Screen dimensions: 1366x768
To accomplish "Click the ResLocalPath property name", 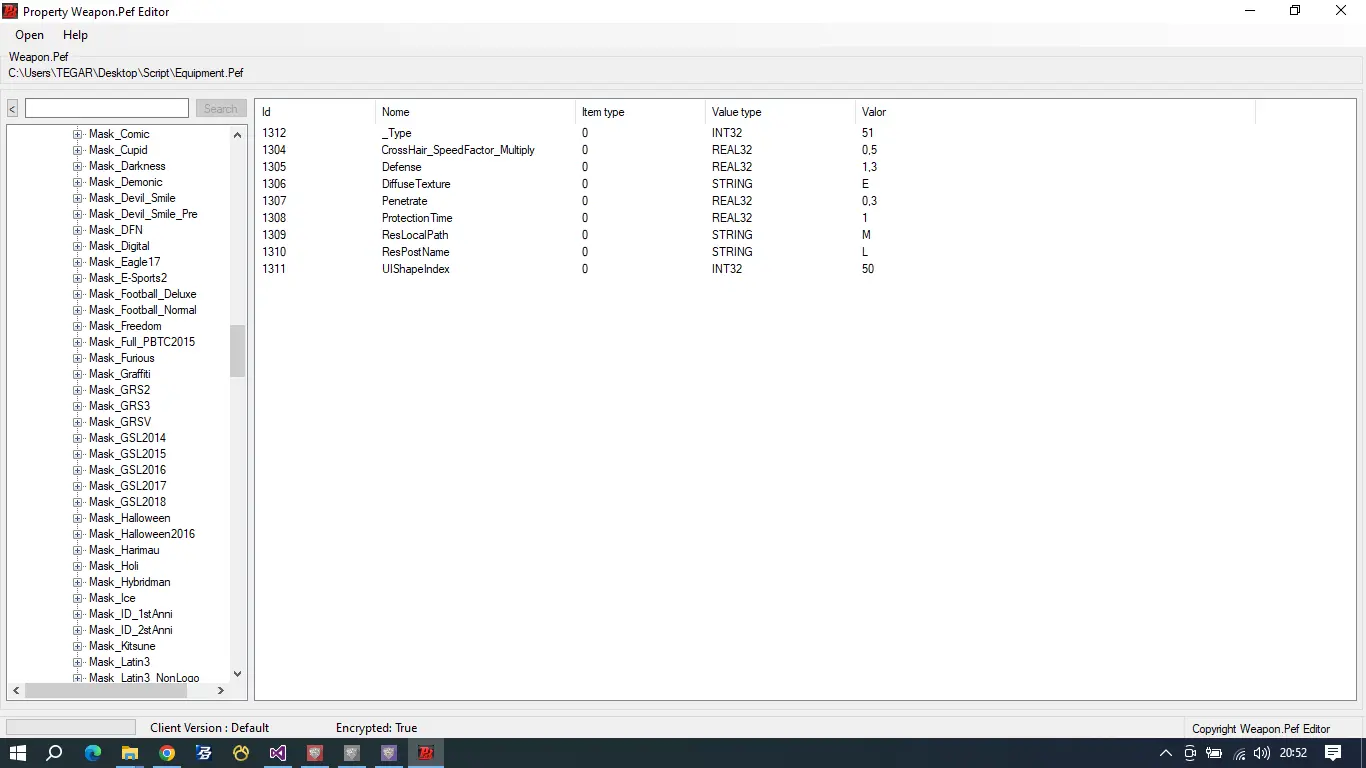I will (415, 235).
